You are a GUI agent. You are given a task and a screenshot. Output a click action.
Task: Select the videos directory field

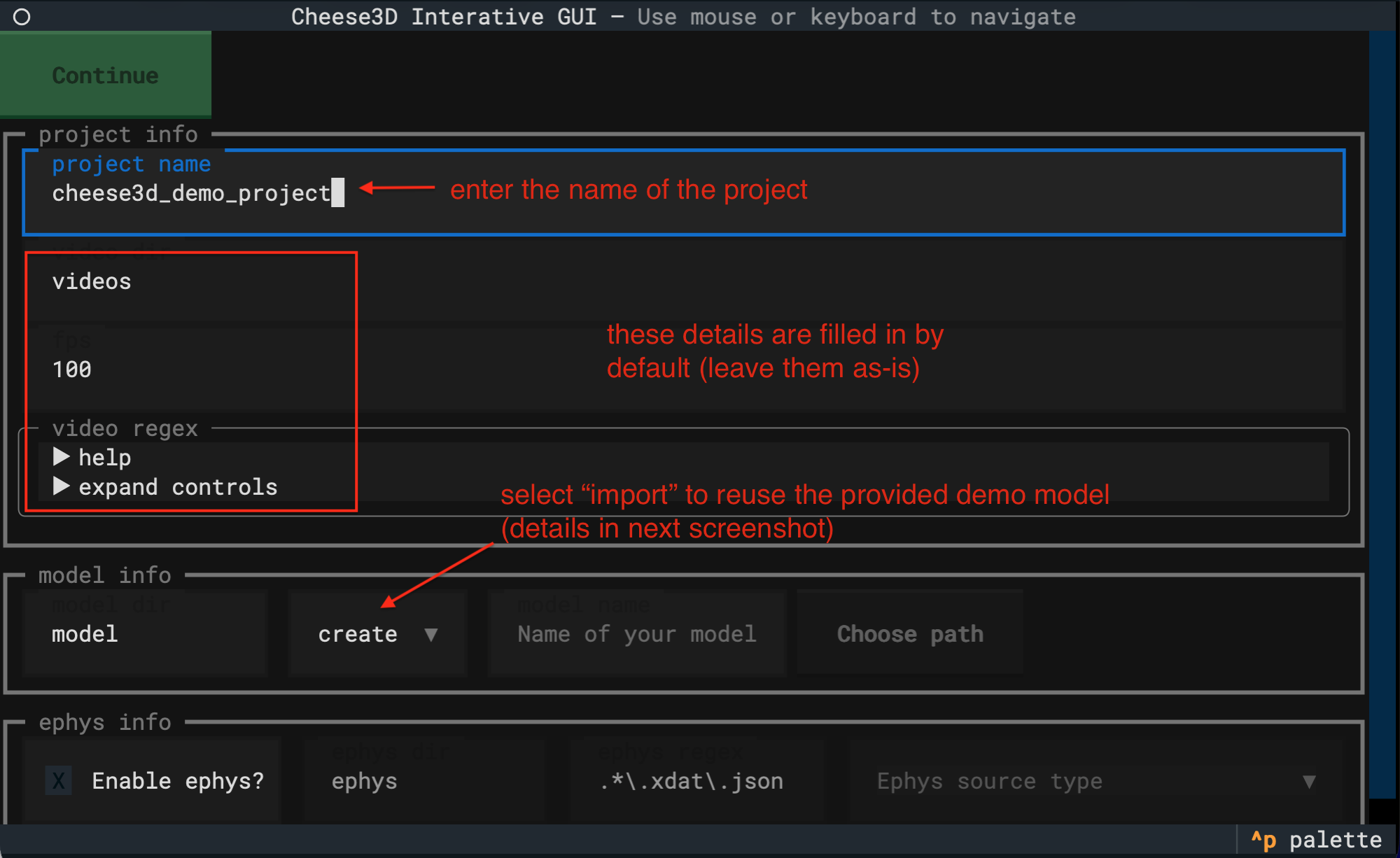pos(91,281)
